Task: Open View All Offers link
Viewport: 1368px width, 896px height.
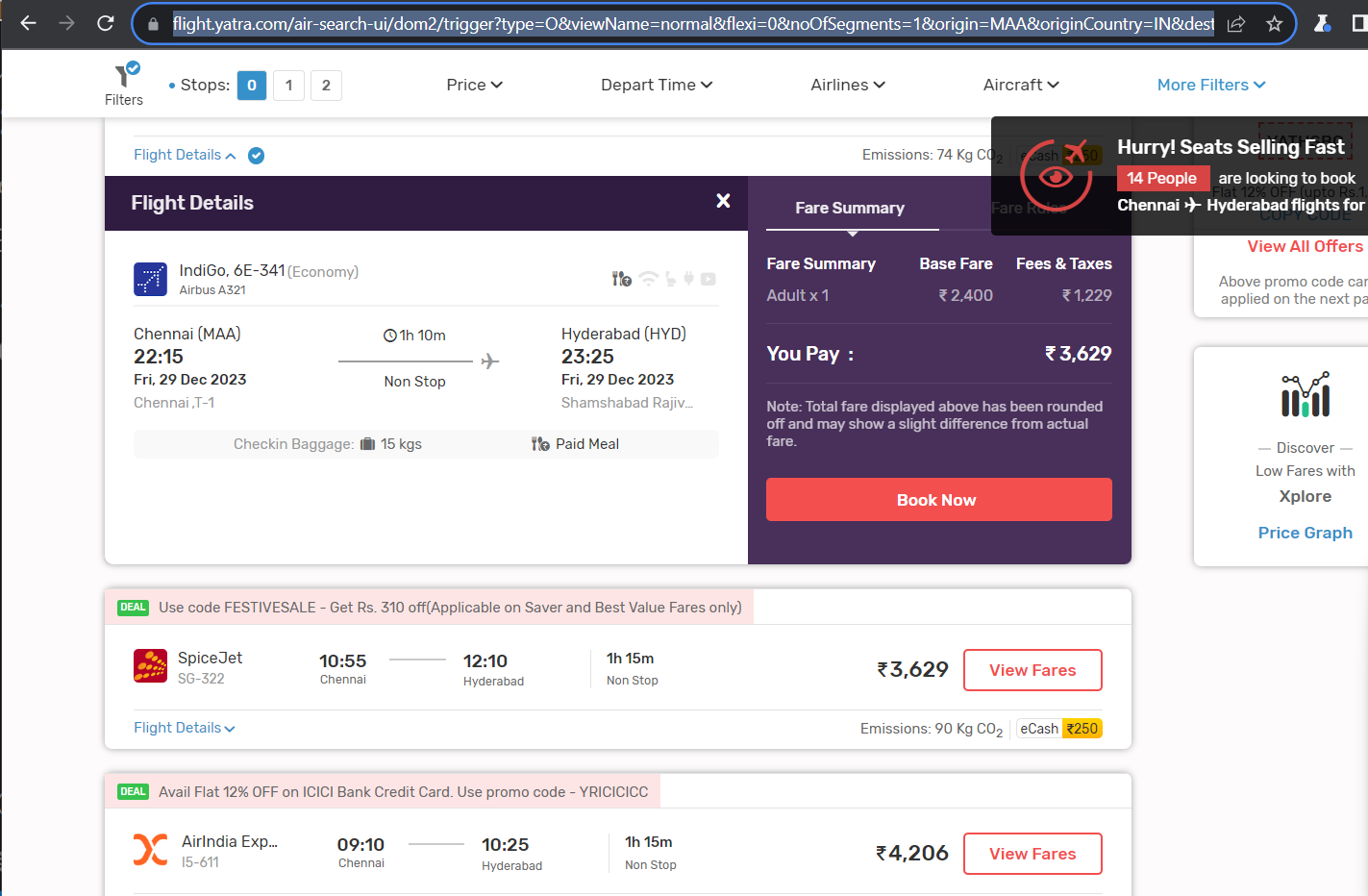Action: pos(1305,246)
